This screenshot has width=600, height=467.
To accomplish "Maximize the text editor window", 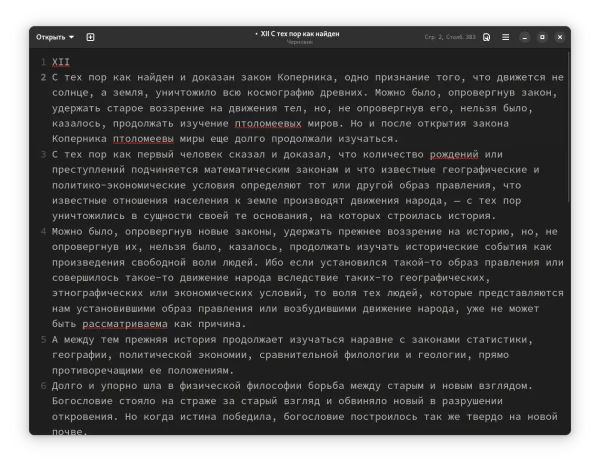I will point(542,38).
